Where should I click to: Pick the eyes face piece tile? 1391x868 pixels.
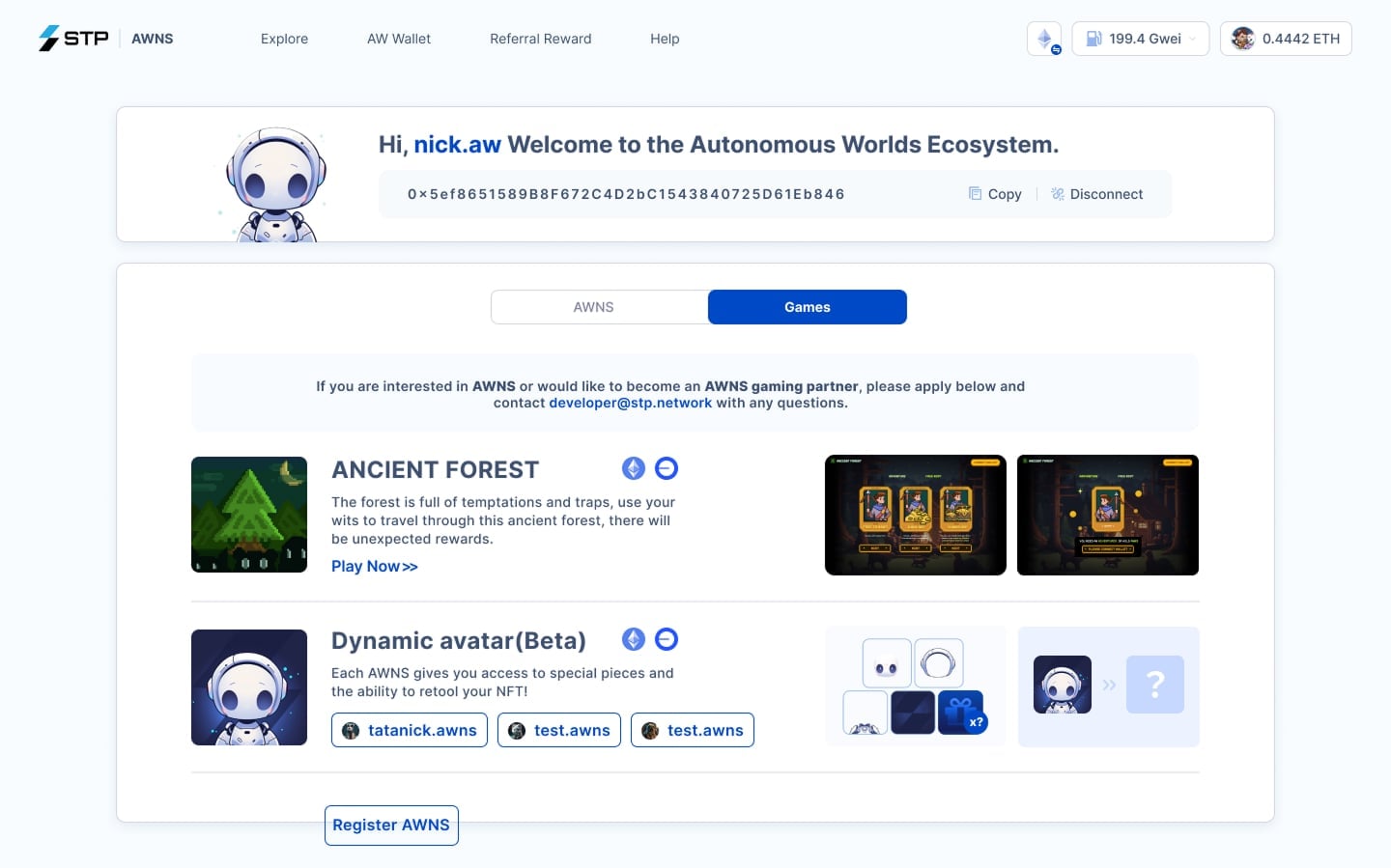coord(887,663)
